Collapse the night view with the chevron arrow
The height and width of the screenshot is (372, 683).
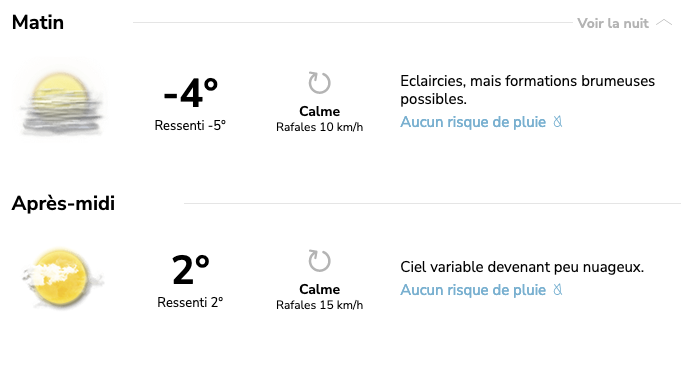coord(664,23)
